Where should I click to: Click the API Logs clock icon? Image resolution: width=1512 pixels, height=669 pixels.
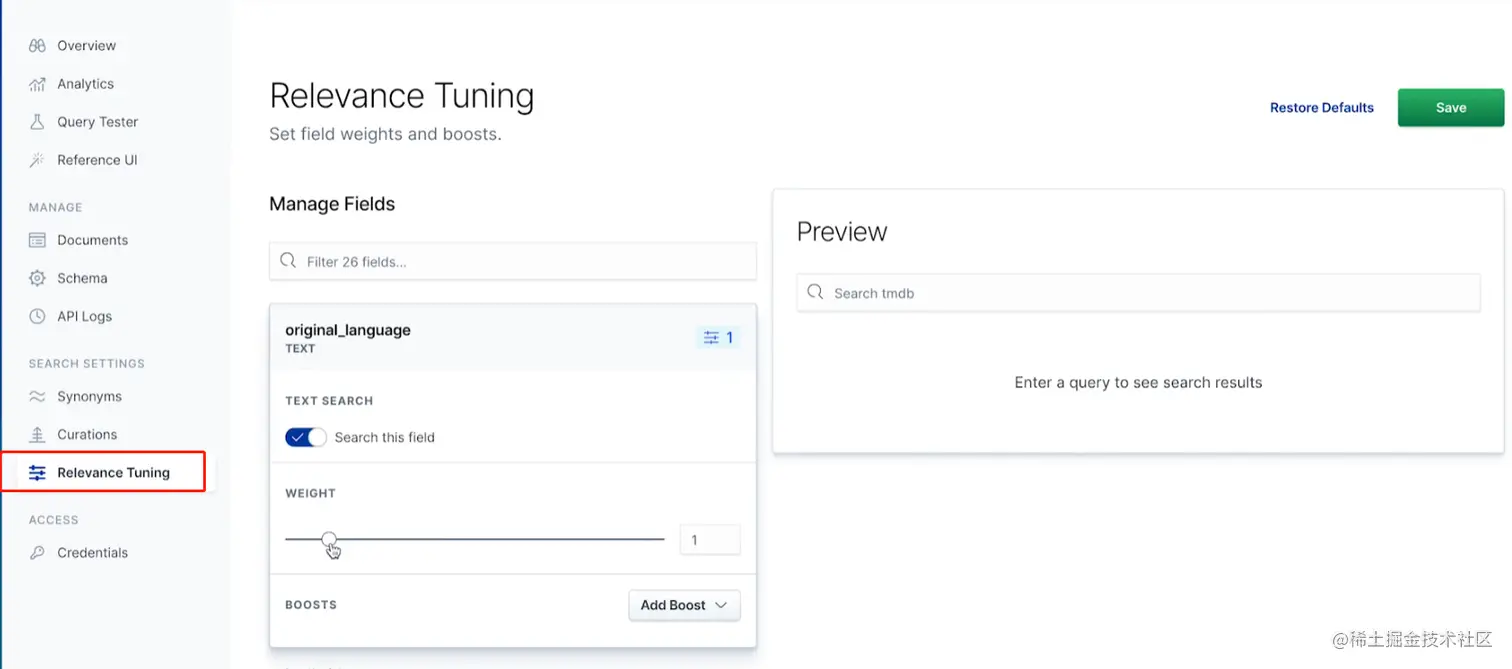click(37, 316)
